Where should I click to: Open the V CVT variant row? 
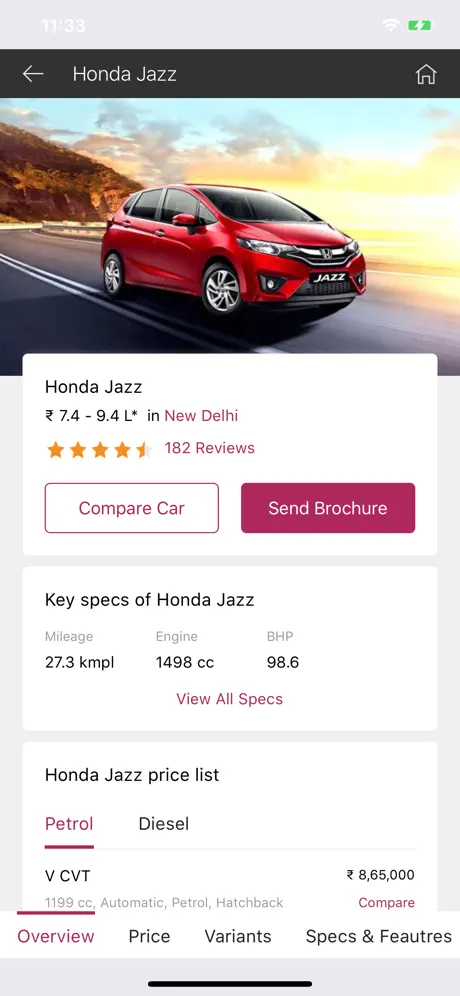[x=229, y=888]
